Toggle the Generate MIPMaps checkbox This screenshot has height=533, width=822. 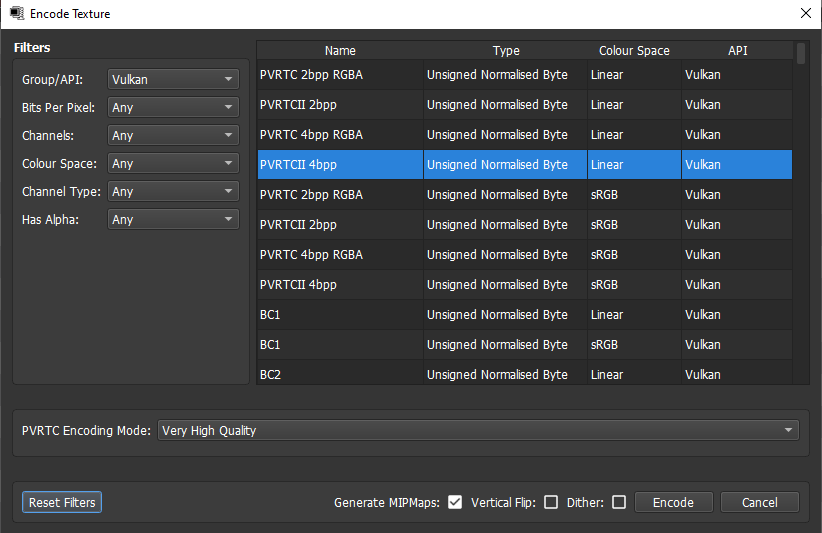(x=455, y=502)
